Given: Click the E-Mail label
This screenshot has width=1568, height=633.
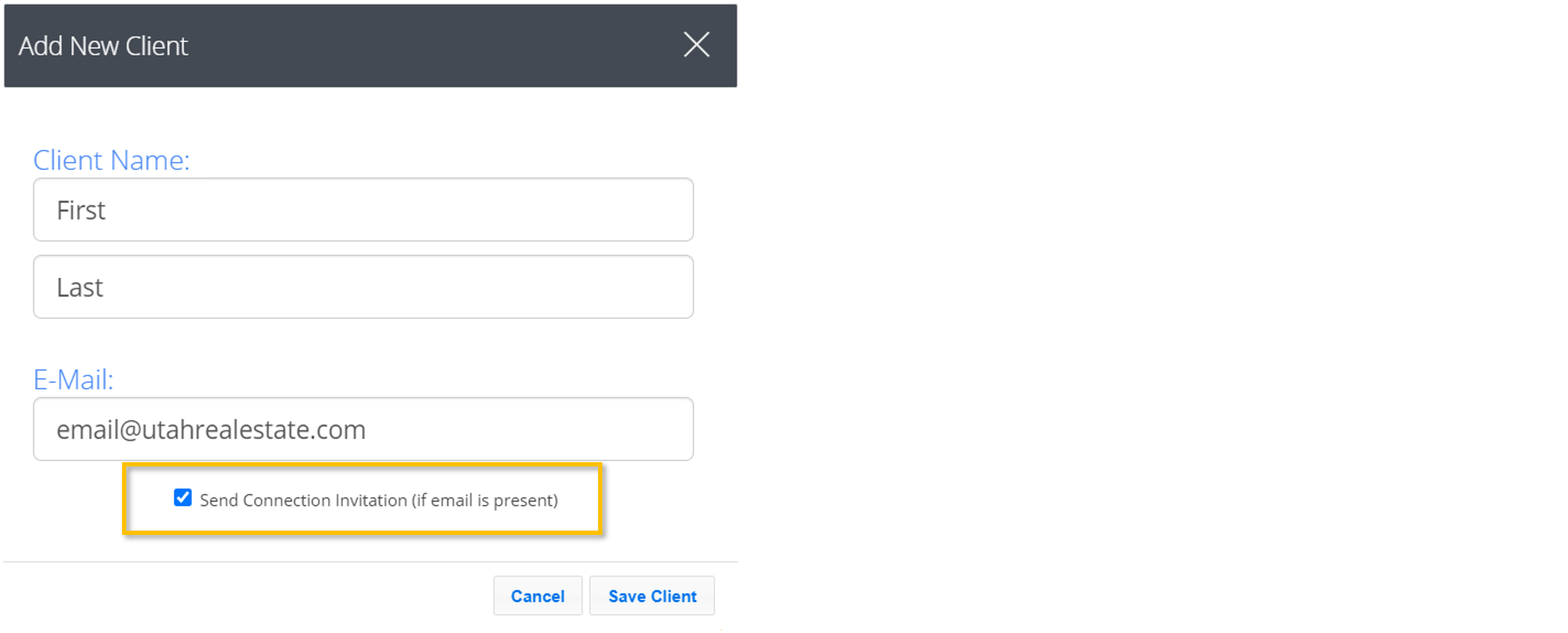Looking at the screenshot, I should point(73,380).
